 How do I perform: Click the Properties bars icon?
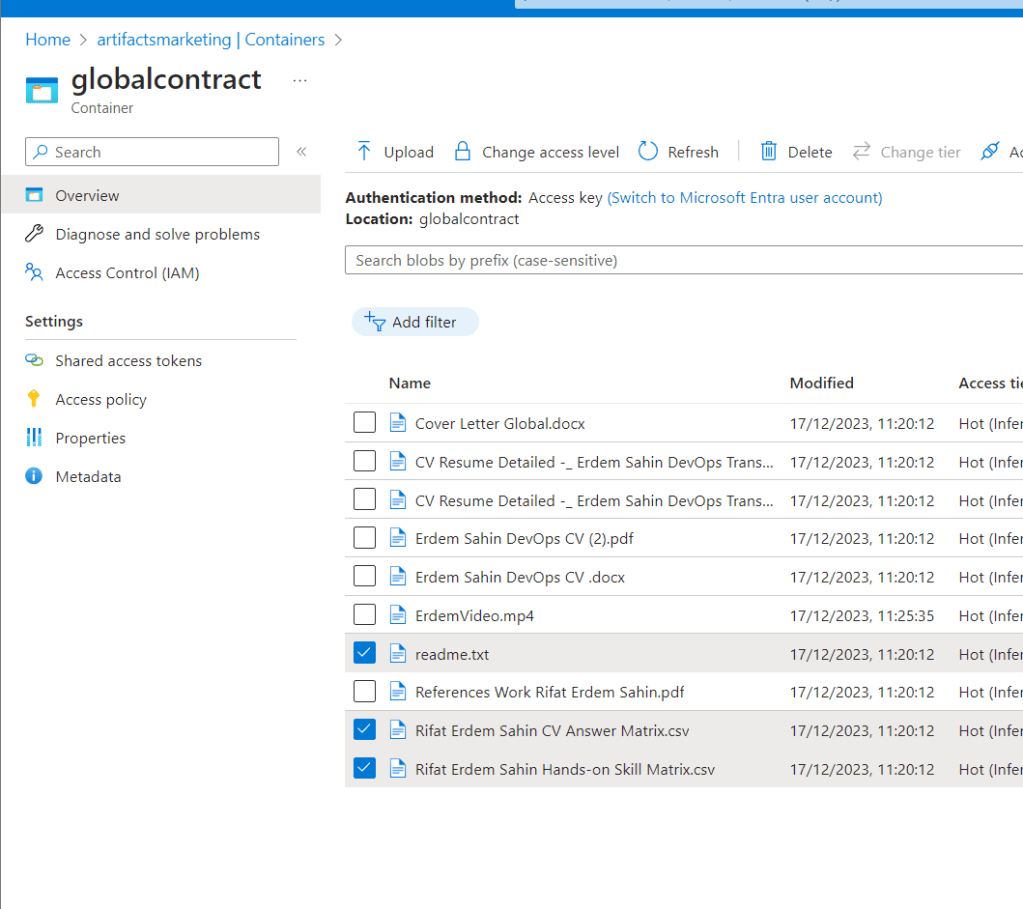(x=34, y=437)
